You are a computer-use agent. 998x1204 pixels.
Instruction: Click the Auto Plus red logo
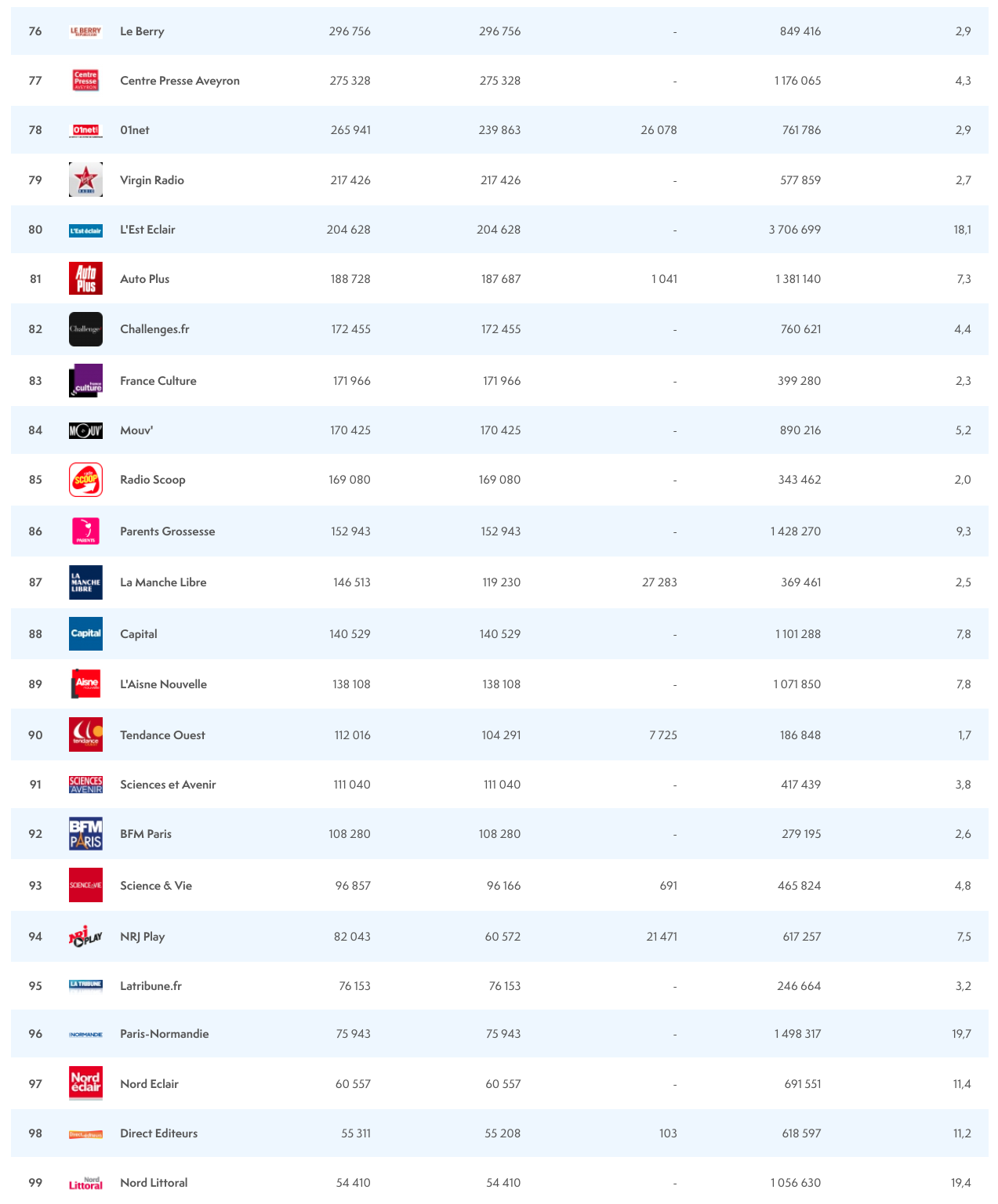[85, 279]
